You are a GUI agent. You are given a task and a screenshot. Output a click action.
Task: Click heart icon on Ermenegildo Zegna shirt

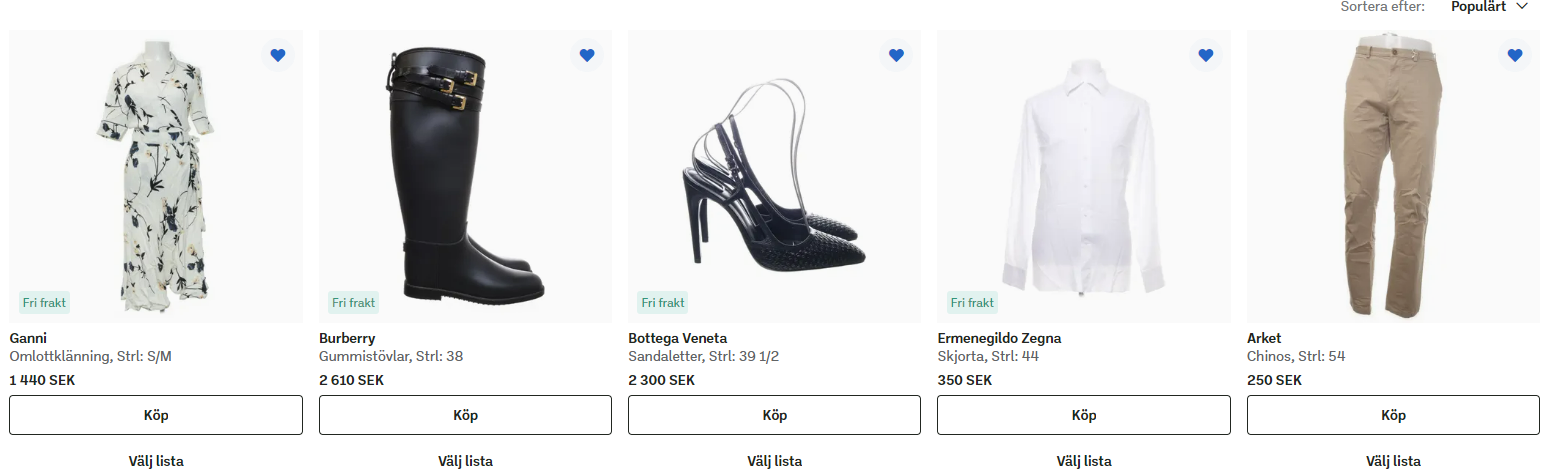1206,55
